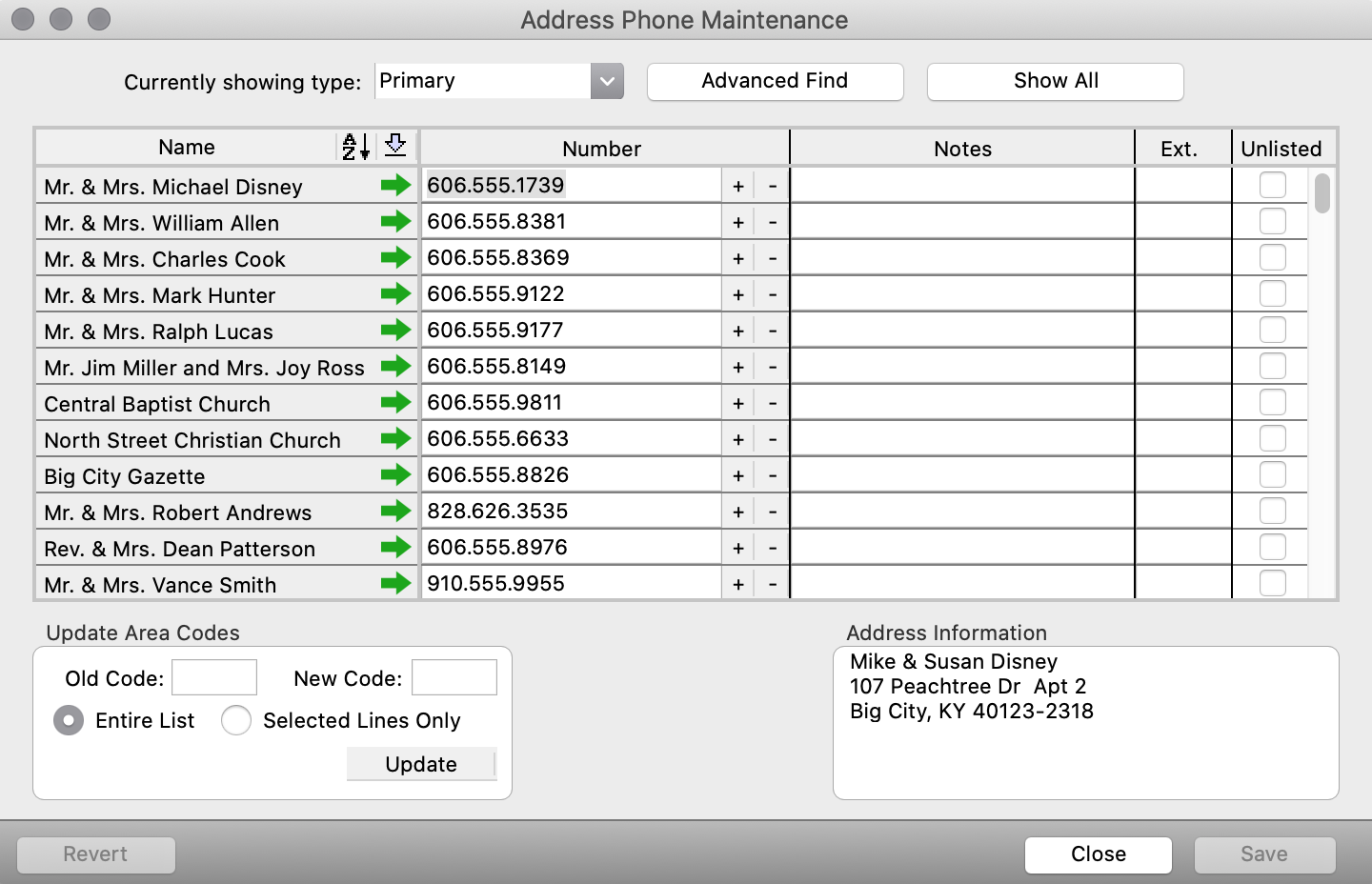Click the Advanced Find button

coord(775,81)
